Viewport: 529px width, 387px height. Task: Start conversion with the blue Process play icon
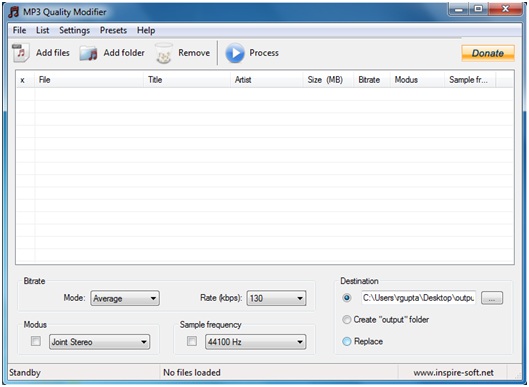click(x=235, y=53)
